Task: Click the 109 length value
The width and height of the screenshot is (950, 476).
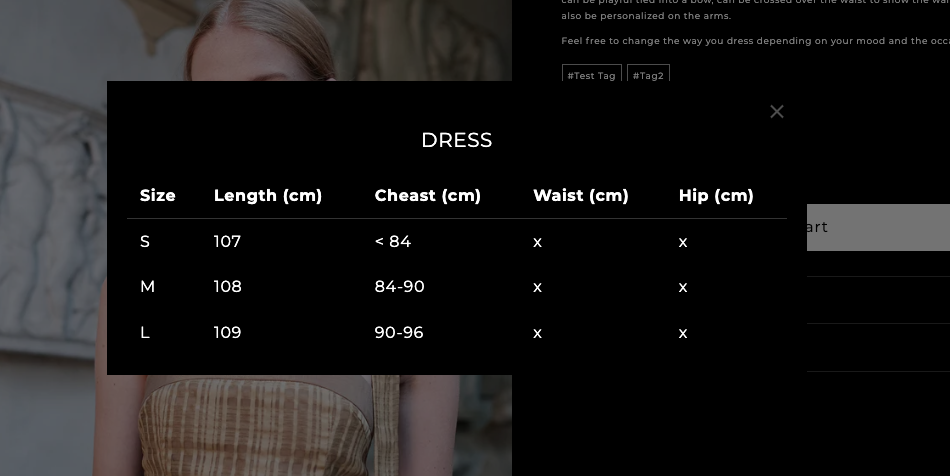Action: pos(227,332)
